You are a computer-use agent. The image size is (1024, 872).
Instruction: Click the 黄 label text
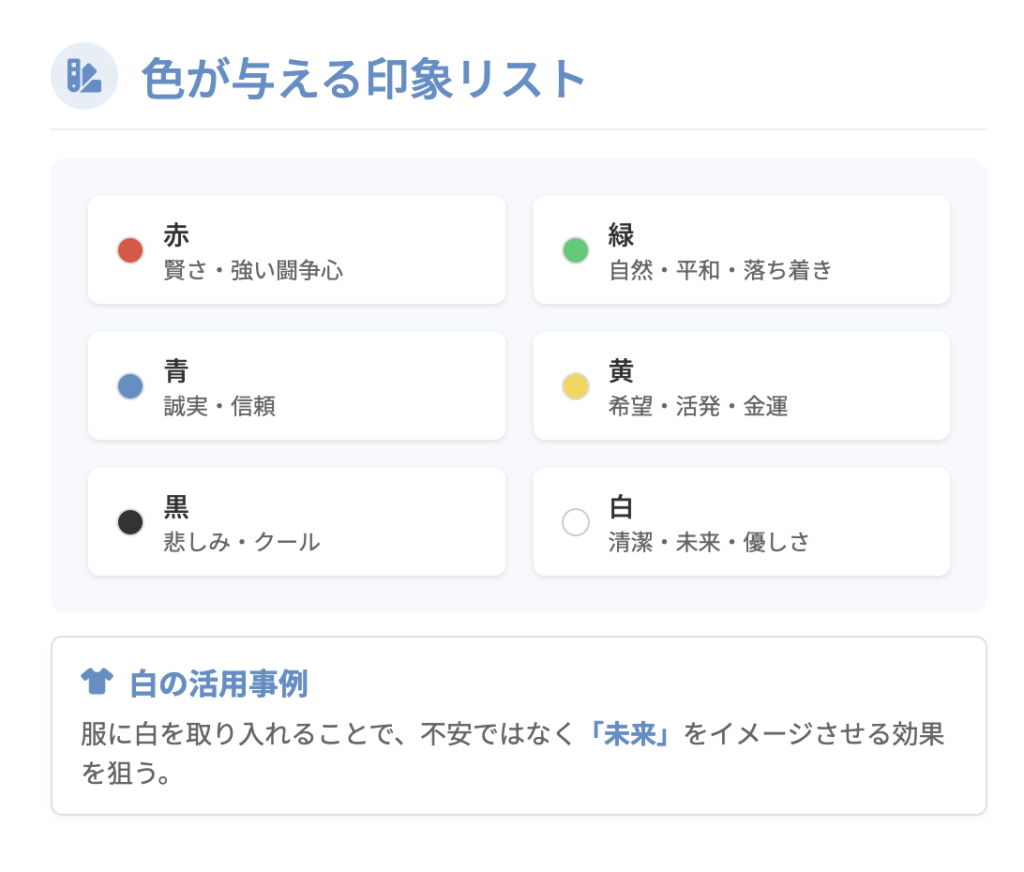click(x=621, y=372)
